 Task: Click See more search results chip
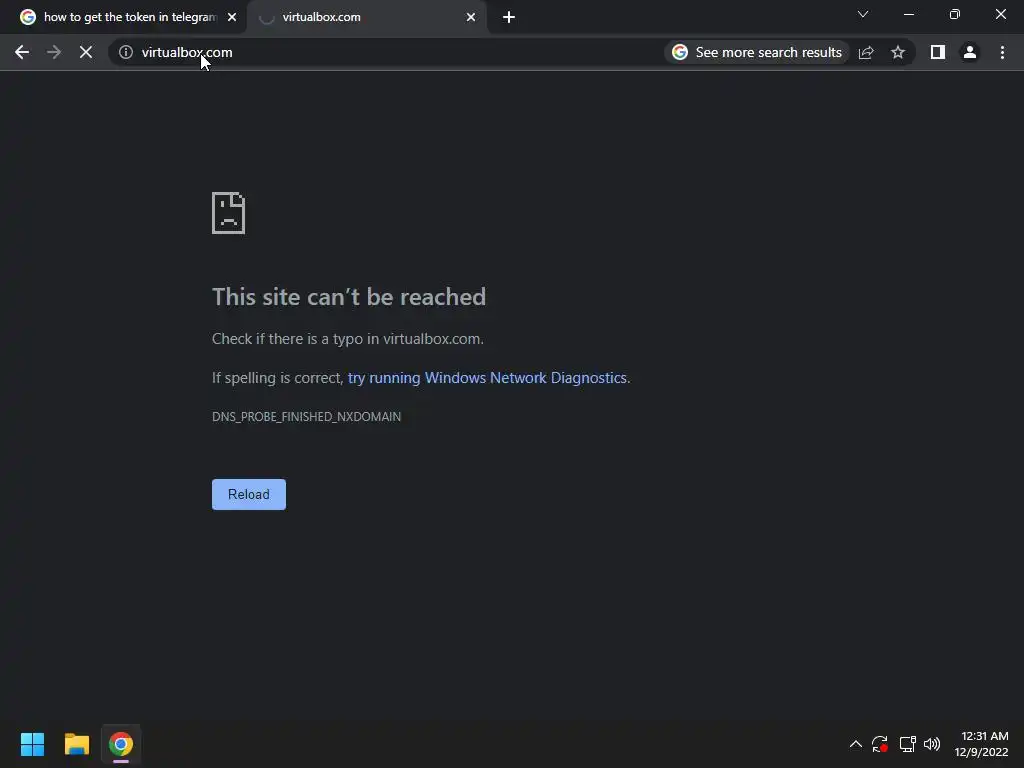click(x=758, y=52)
